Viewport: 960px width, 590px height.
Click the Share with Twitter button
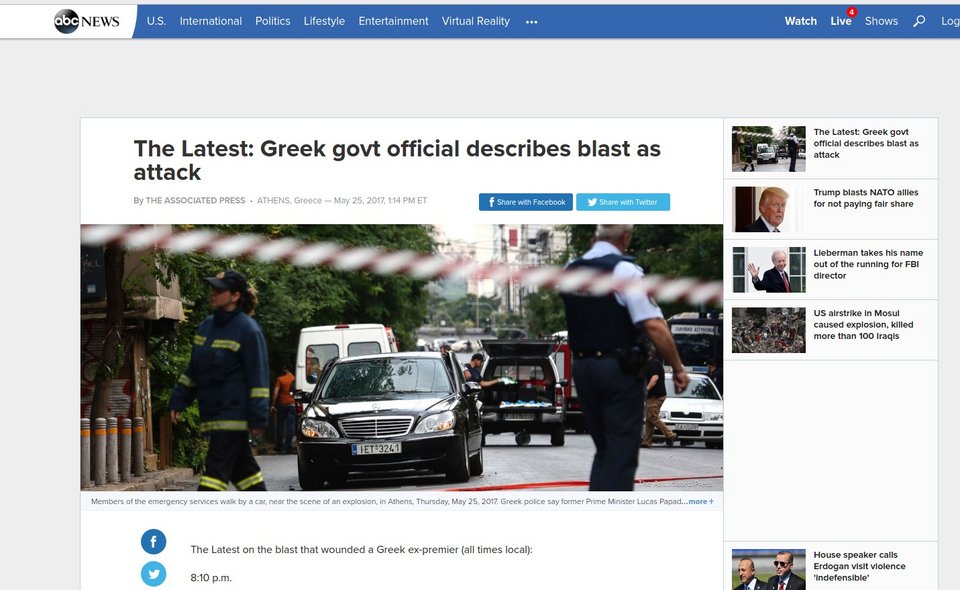click(623, 201)
